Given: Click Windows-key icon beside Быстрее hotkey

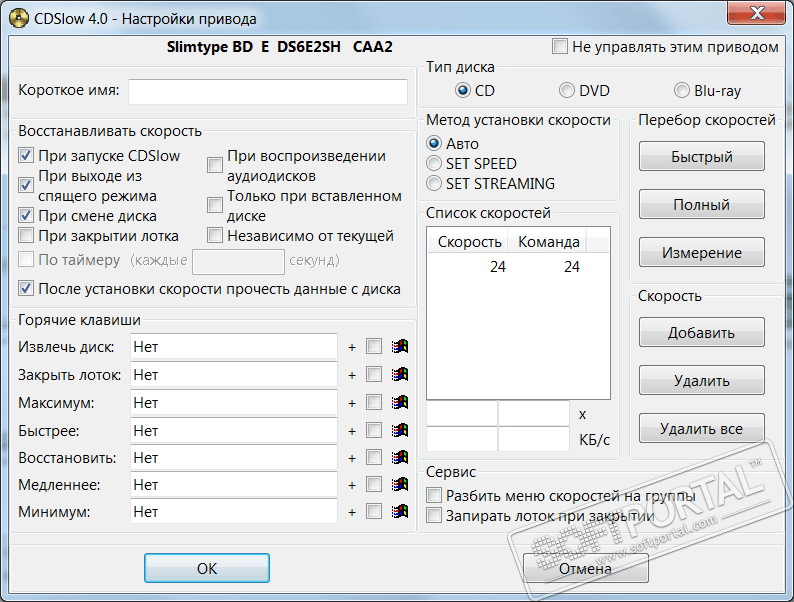Looking at the screenshot, I should tap(400, 430).
